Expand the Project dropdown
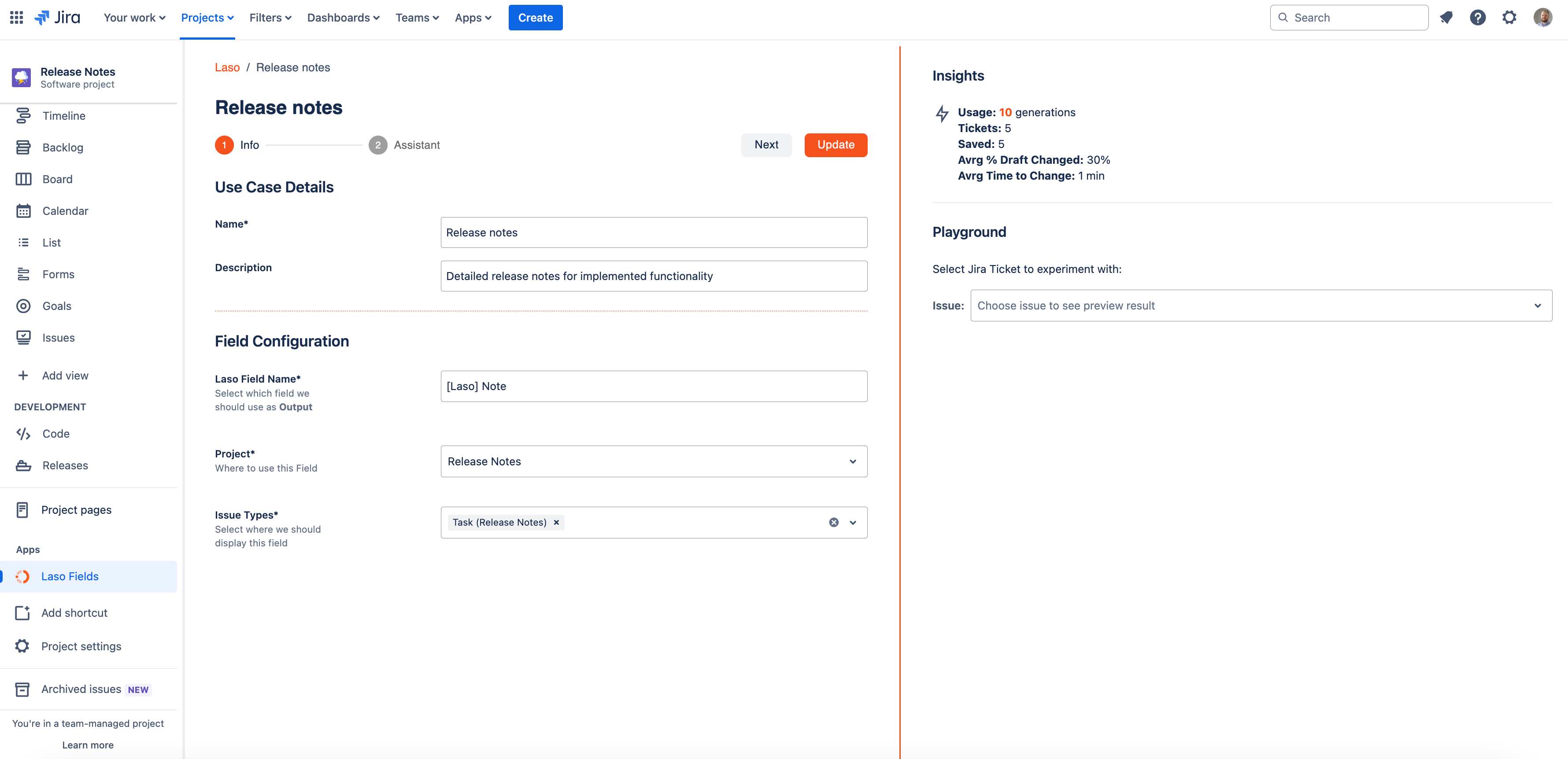1568x759 pixels. pyautogui.click(x=852, y=461)
